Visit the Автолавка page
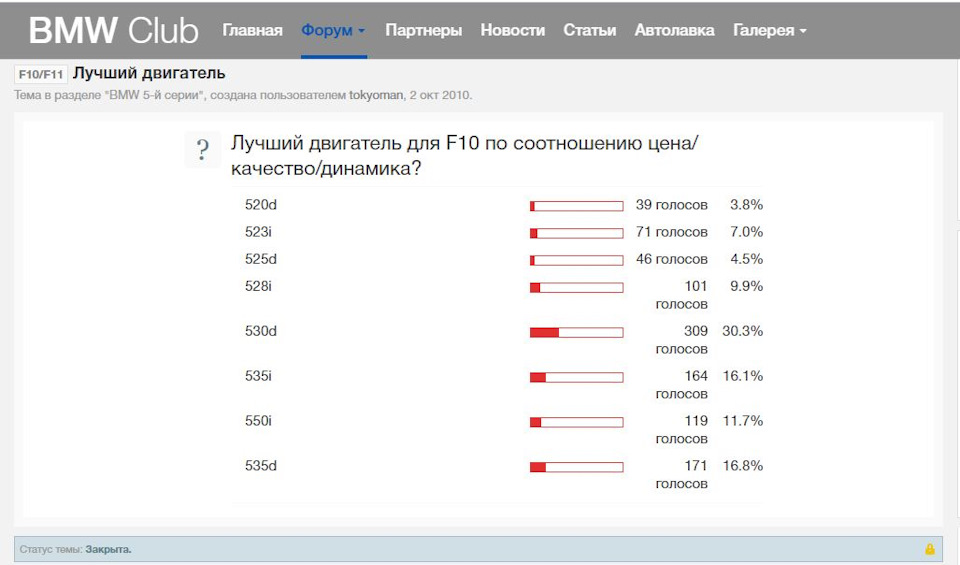Image resolution: width=960 pixels, height=565 pixels. [x=674, y=30]
